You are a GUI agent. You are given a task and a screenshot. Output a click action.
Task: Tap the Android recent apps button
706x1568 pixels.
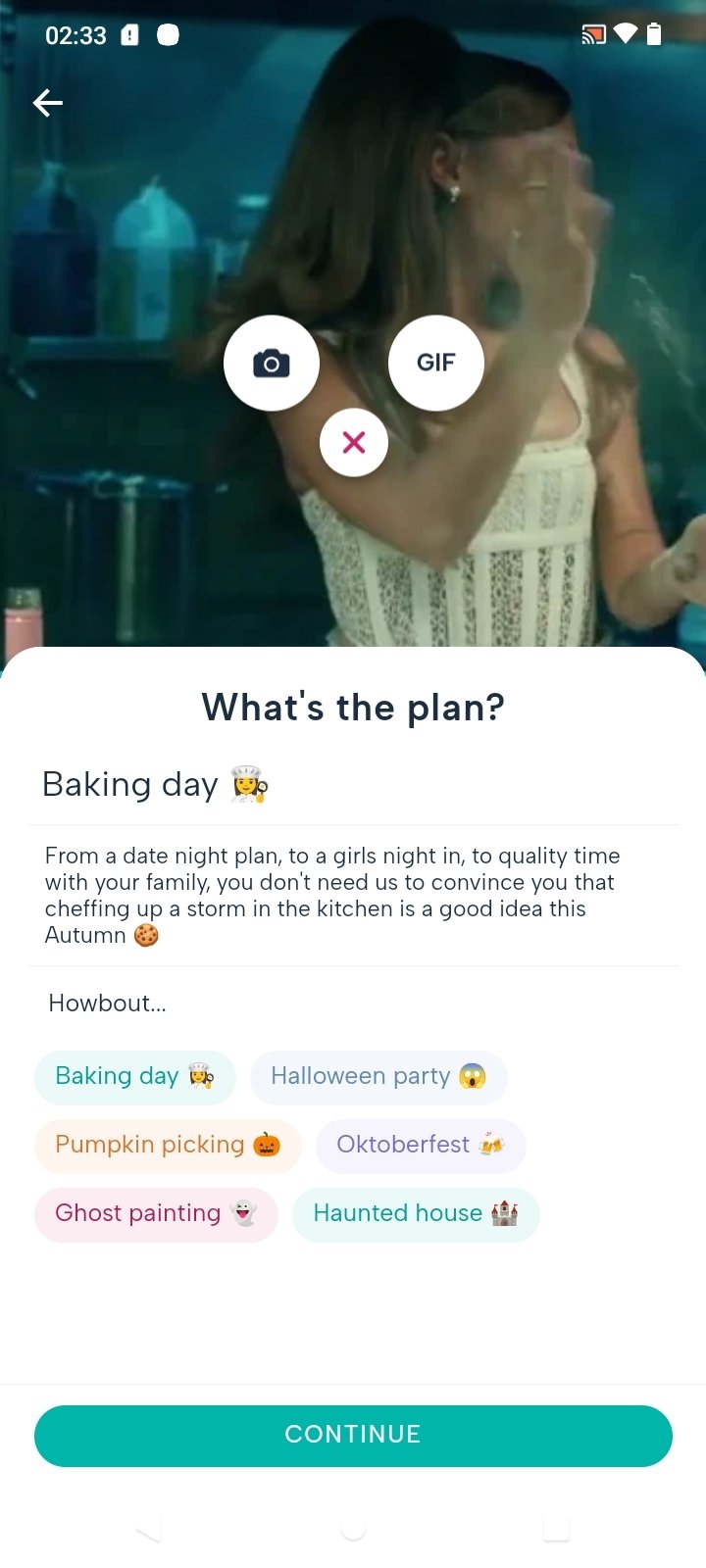point(556,1528)
